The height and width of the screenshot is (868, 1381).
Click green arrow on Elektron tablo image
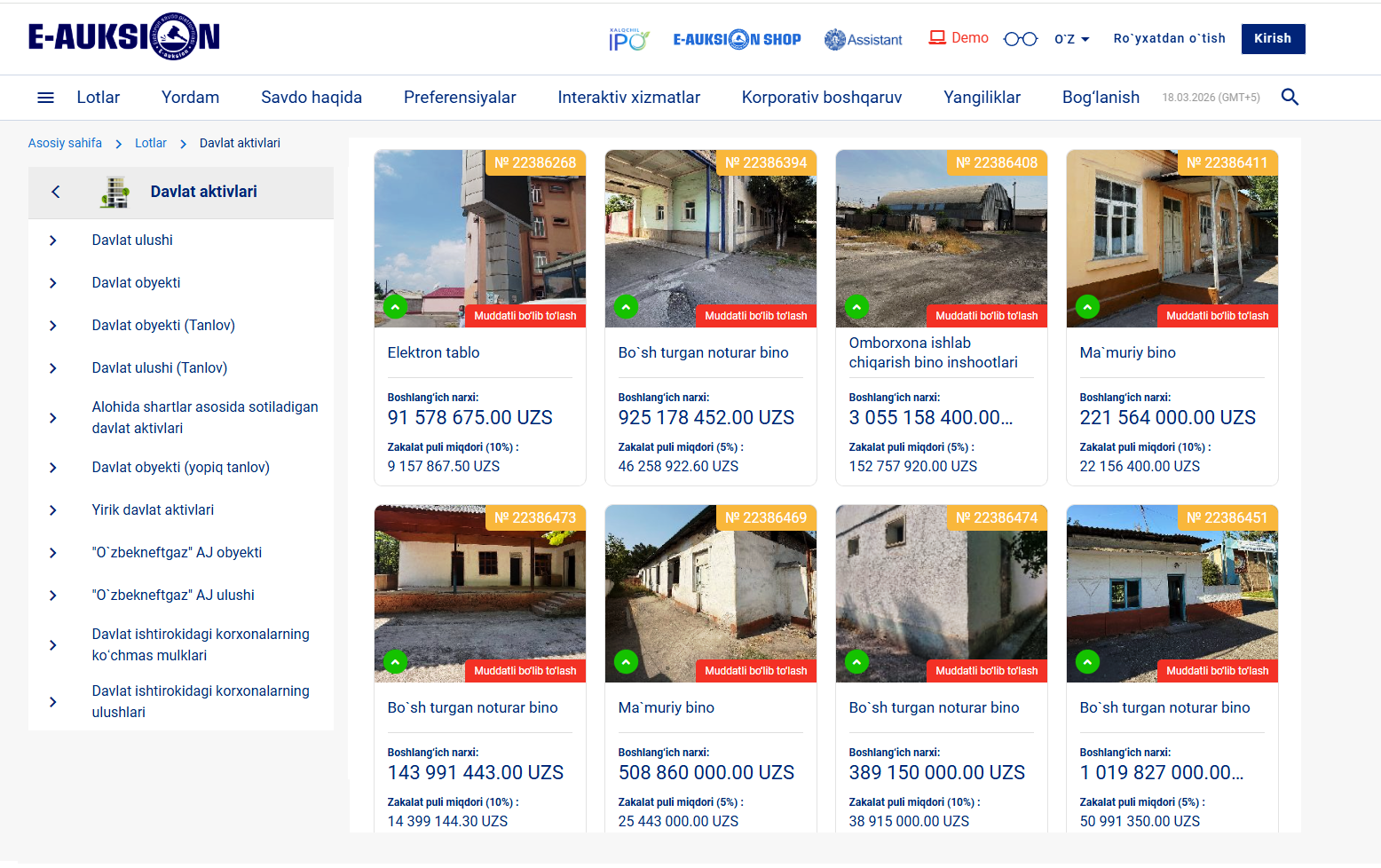[x=395, y=307]
